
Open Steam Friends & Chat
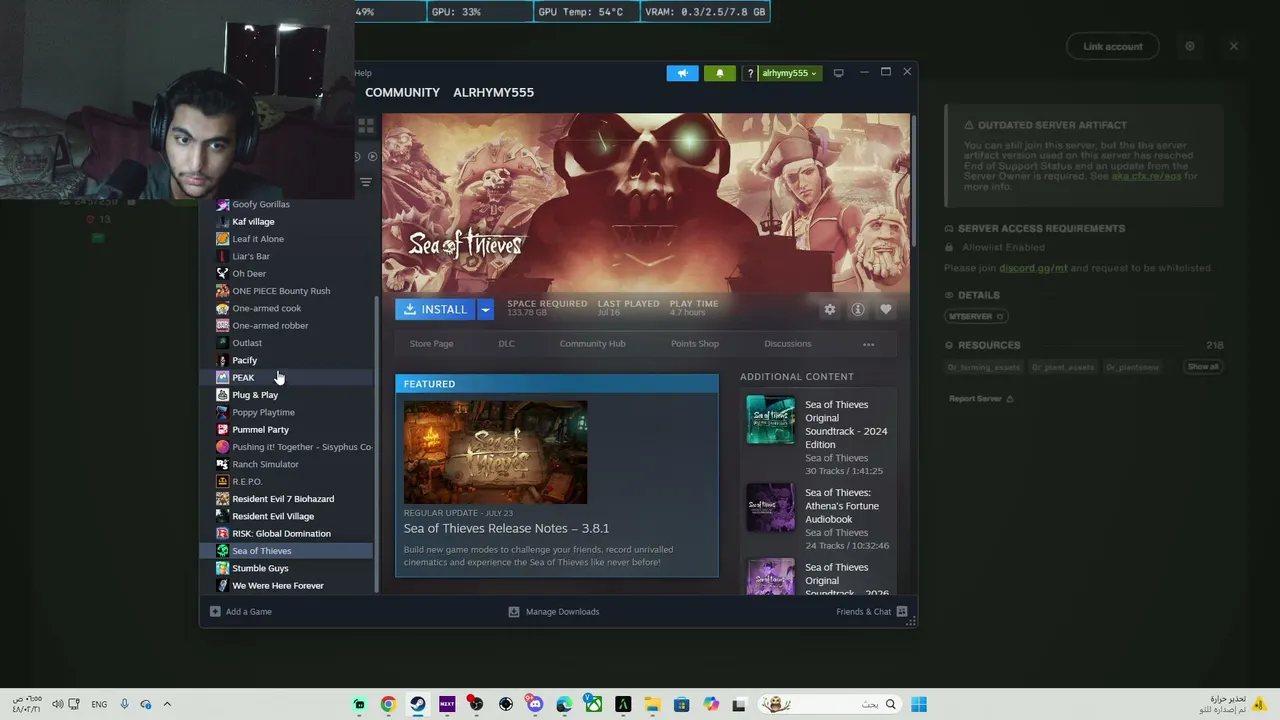click(x=871, y=612)
